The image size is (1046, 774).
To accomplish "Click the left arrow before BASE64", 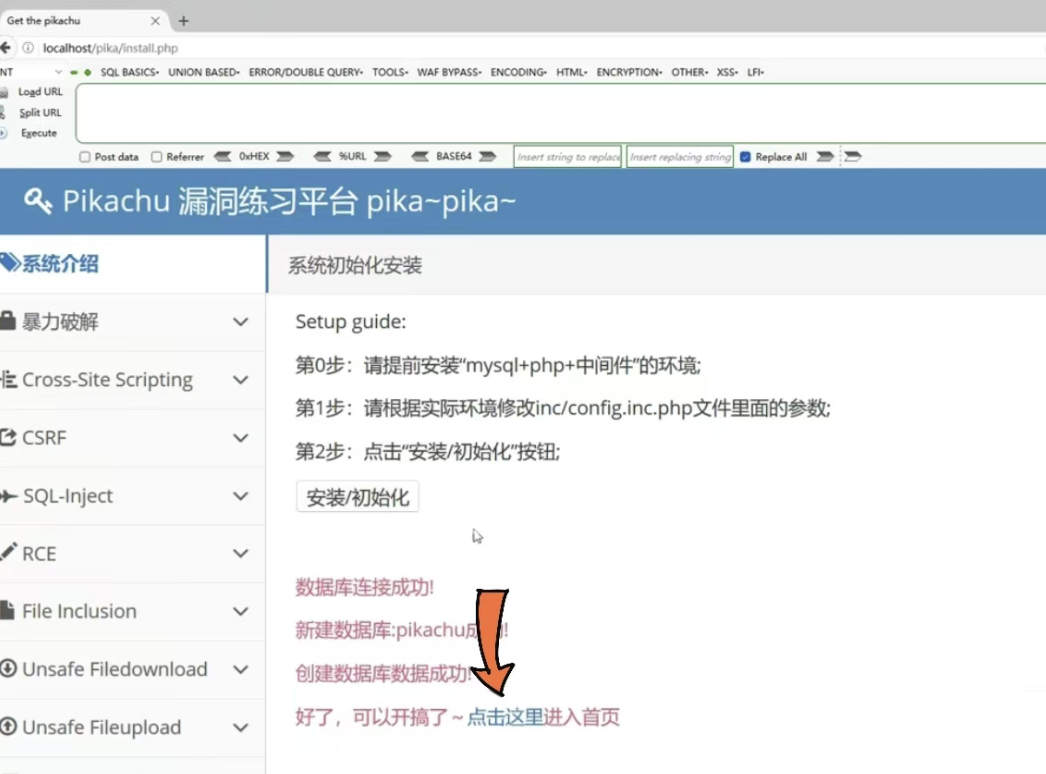I will coord(420,156).
